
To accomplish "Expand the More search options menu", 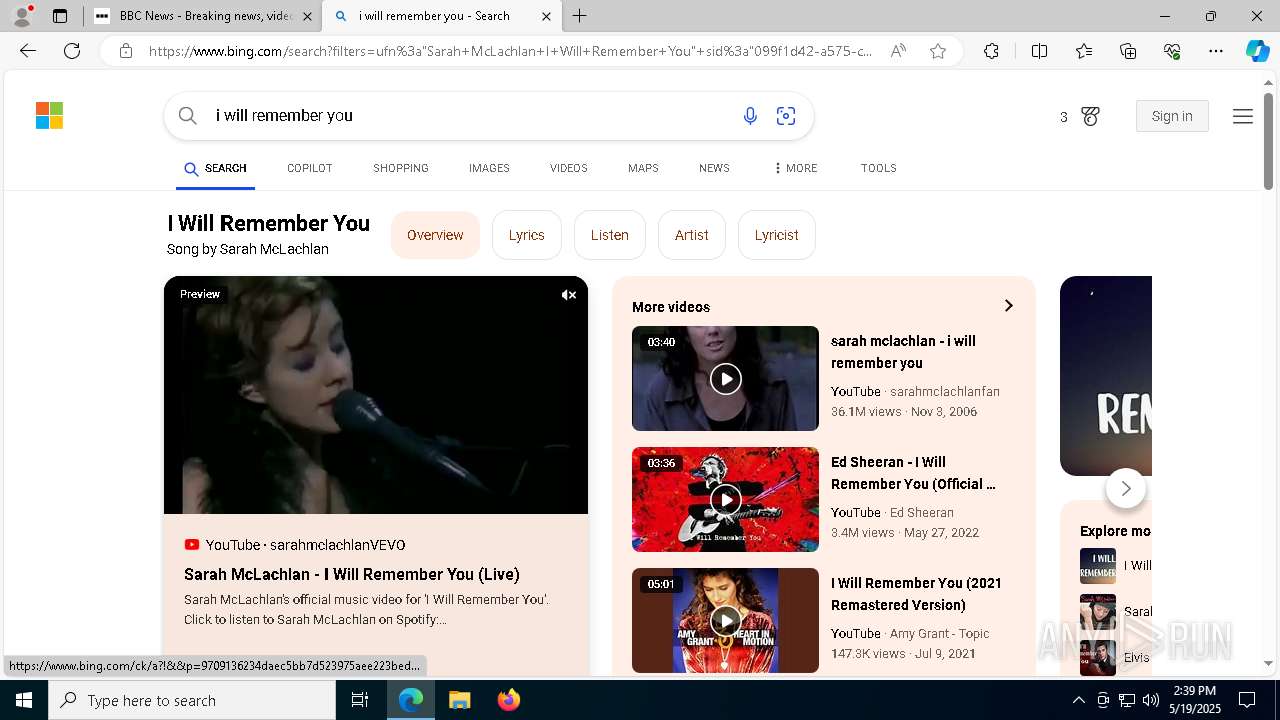I will [x=795, y=168].
